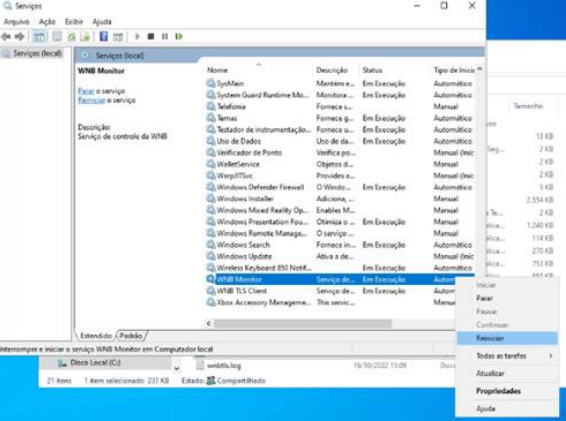This screenshot has width=566, height=421.
Task: Select the WarpJITSvc service row
Action: [339, 176]
